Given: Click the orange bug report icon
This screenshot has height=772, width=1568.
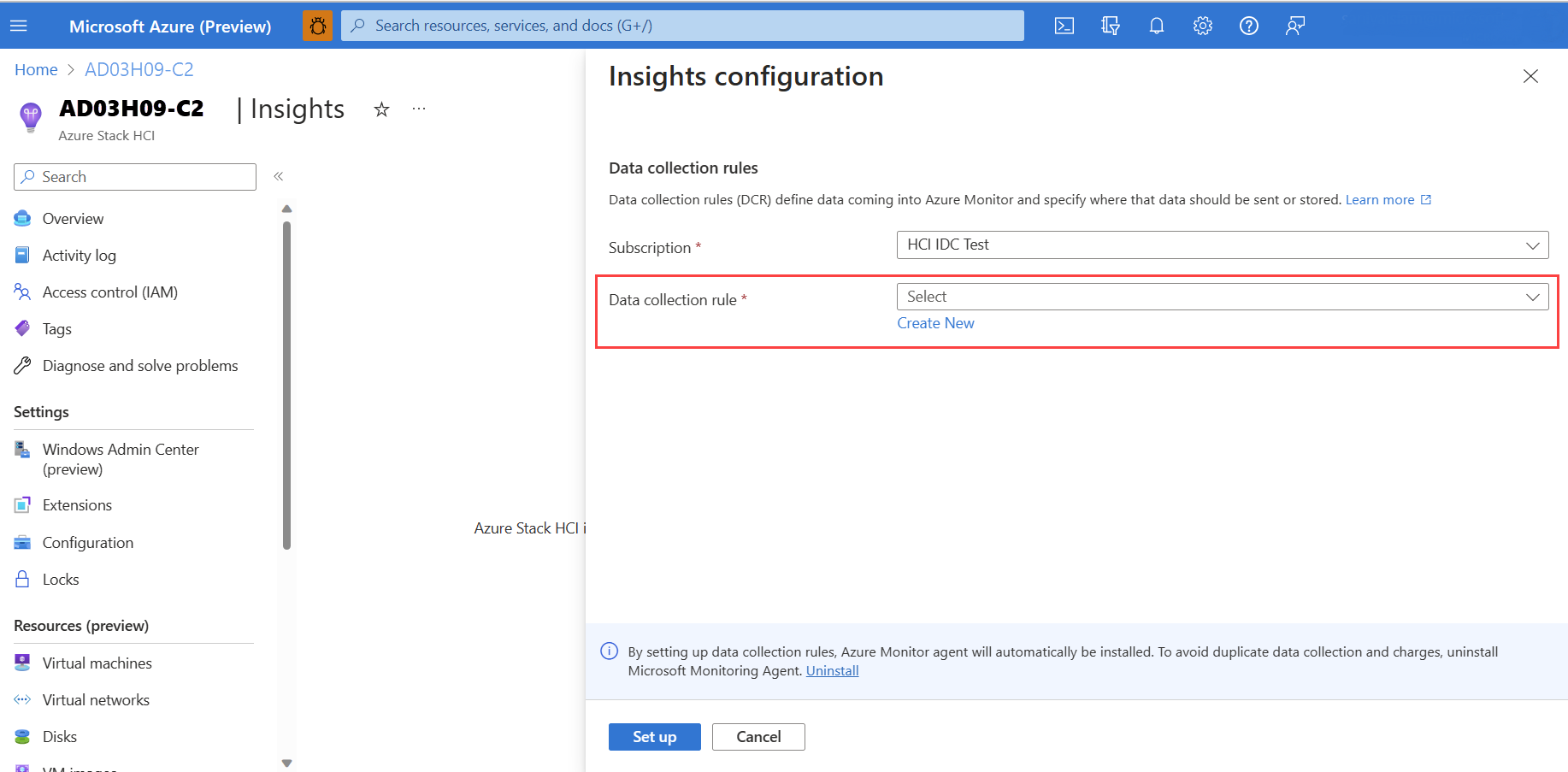Looking at the screenshot, I should point(317,26).
